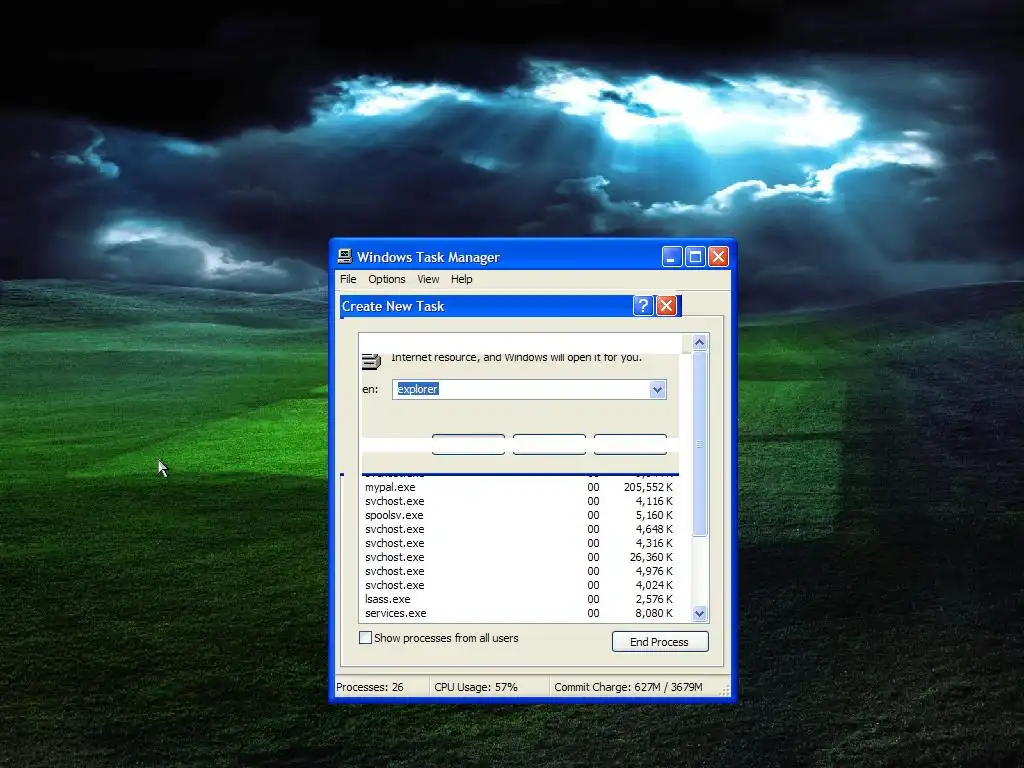The image size is (1024, 768).
Task: Click the 2,576 K memory value
Action: [654, 599]
